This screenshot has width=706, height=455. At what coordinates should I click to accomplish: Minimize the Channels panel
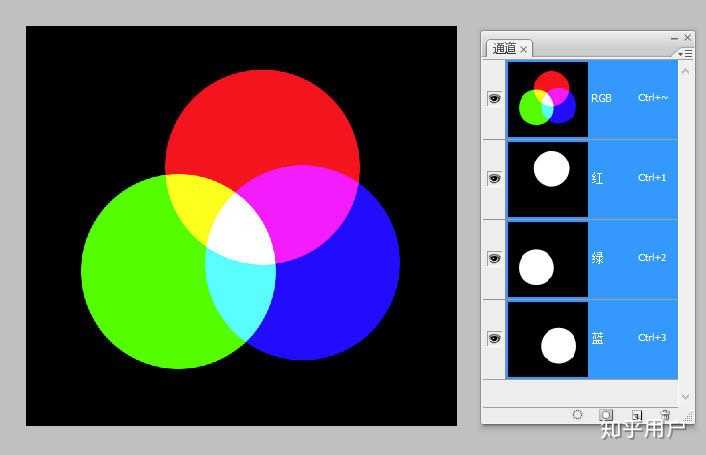pos(674,38)
